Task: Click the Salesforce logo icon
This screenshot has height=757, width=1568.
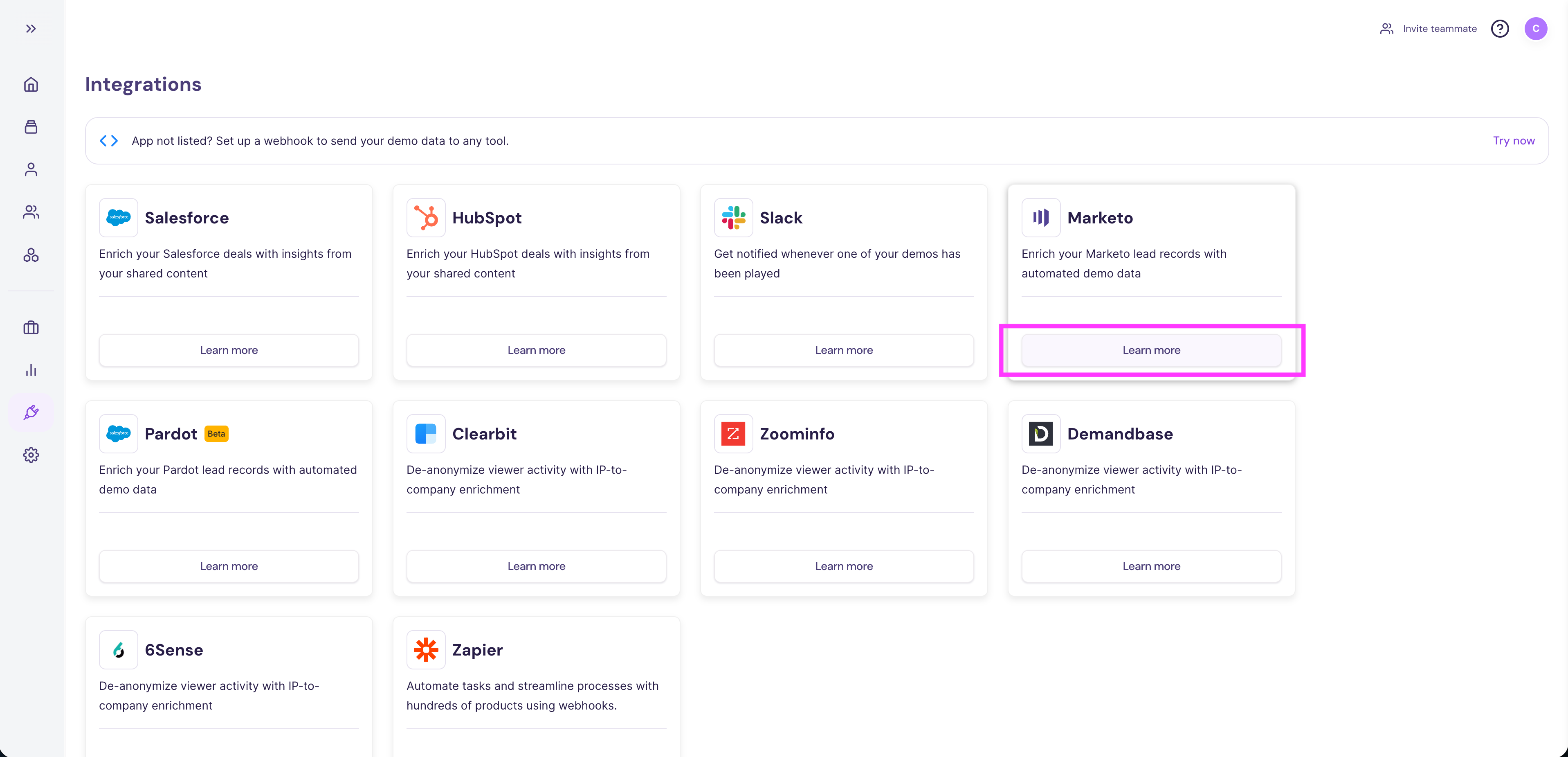Action: [x=119, y=217]
